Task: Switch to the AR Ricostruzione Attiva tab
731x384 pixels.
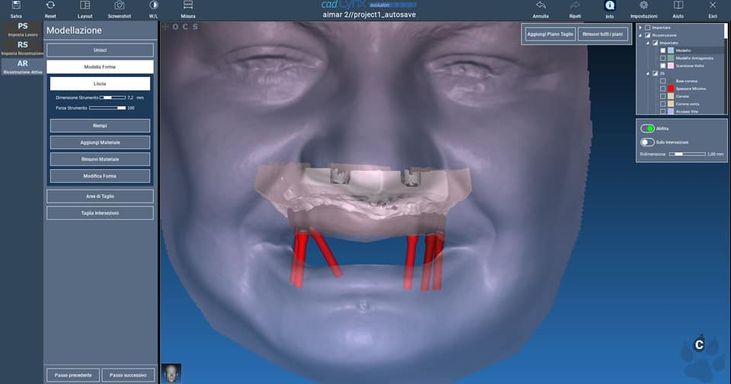Action: tap(22, 67)
